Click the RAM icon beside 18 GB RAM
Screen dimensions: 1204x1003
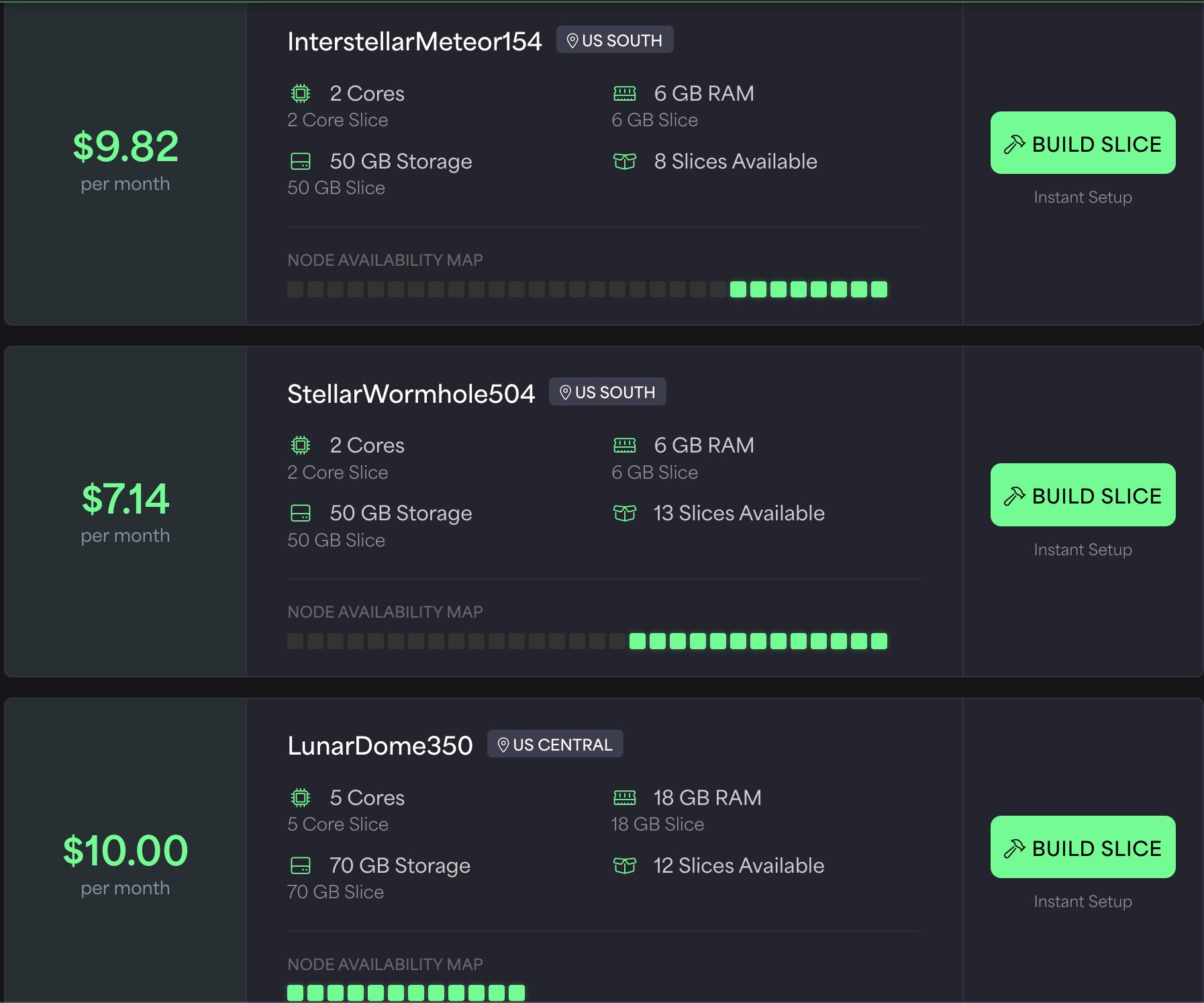(624, 798)
